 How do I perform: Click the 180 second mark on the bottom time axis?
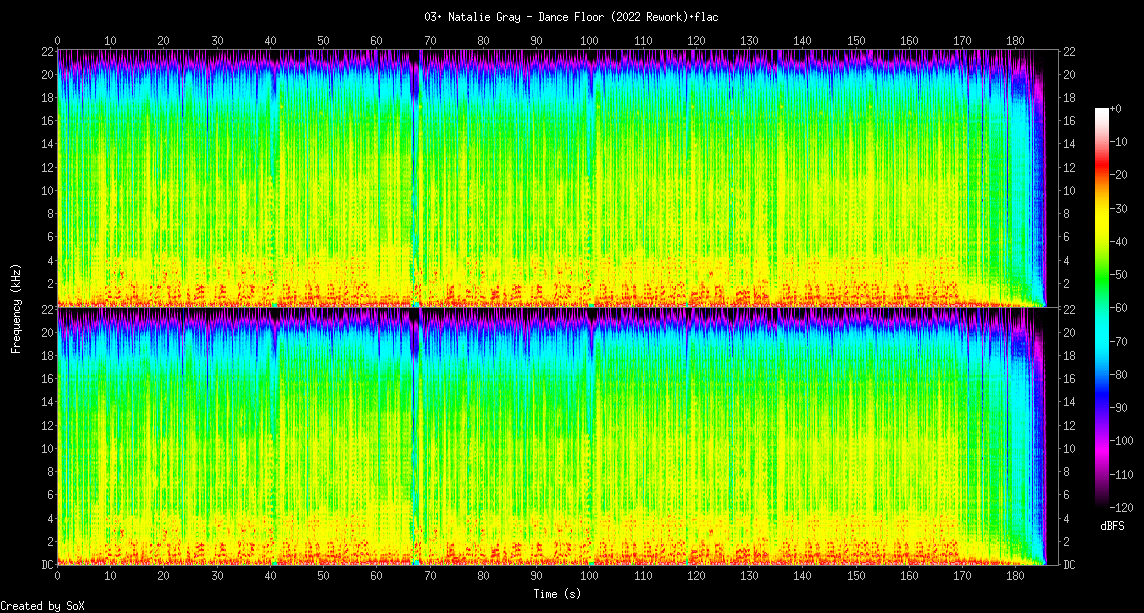click(1015, 575)
